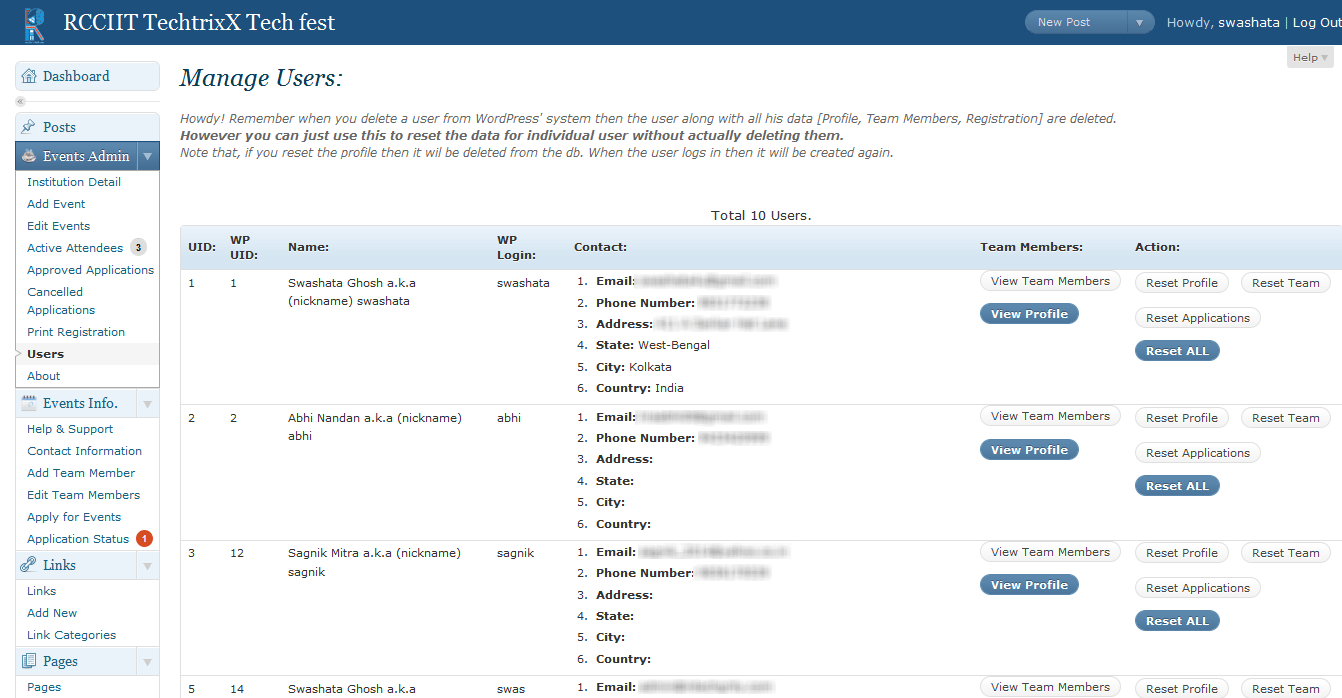Open Edit Events menu item
Screen dimensions: 1342x698
click(58, 226)
